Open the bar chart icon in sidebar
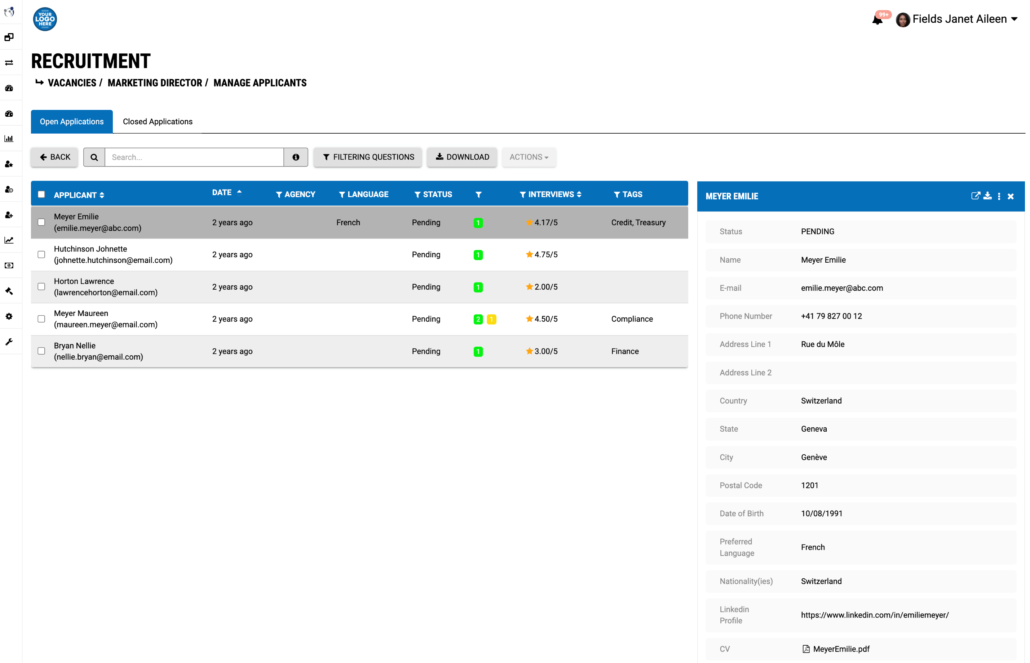This screenshot has width=1030, height=663. coord(9,138)
